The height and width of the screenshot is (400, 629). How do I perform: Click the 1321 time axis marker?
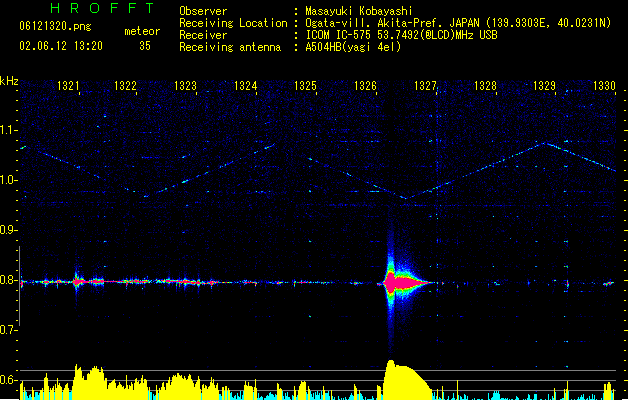click(68, 85)
